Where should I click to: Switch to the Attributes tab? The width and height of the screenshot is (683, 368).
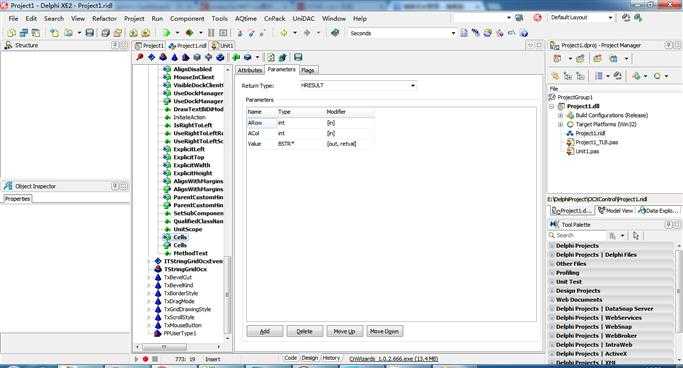coord(250,70)
